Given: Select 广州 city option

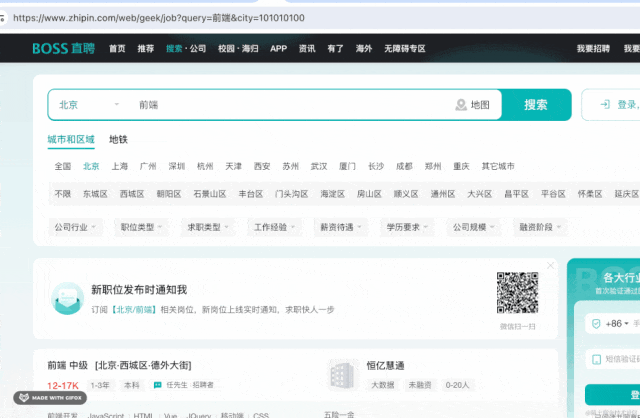Looking at the screenshot, I should click(x=148, y=166).
